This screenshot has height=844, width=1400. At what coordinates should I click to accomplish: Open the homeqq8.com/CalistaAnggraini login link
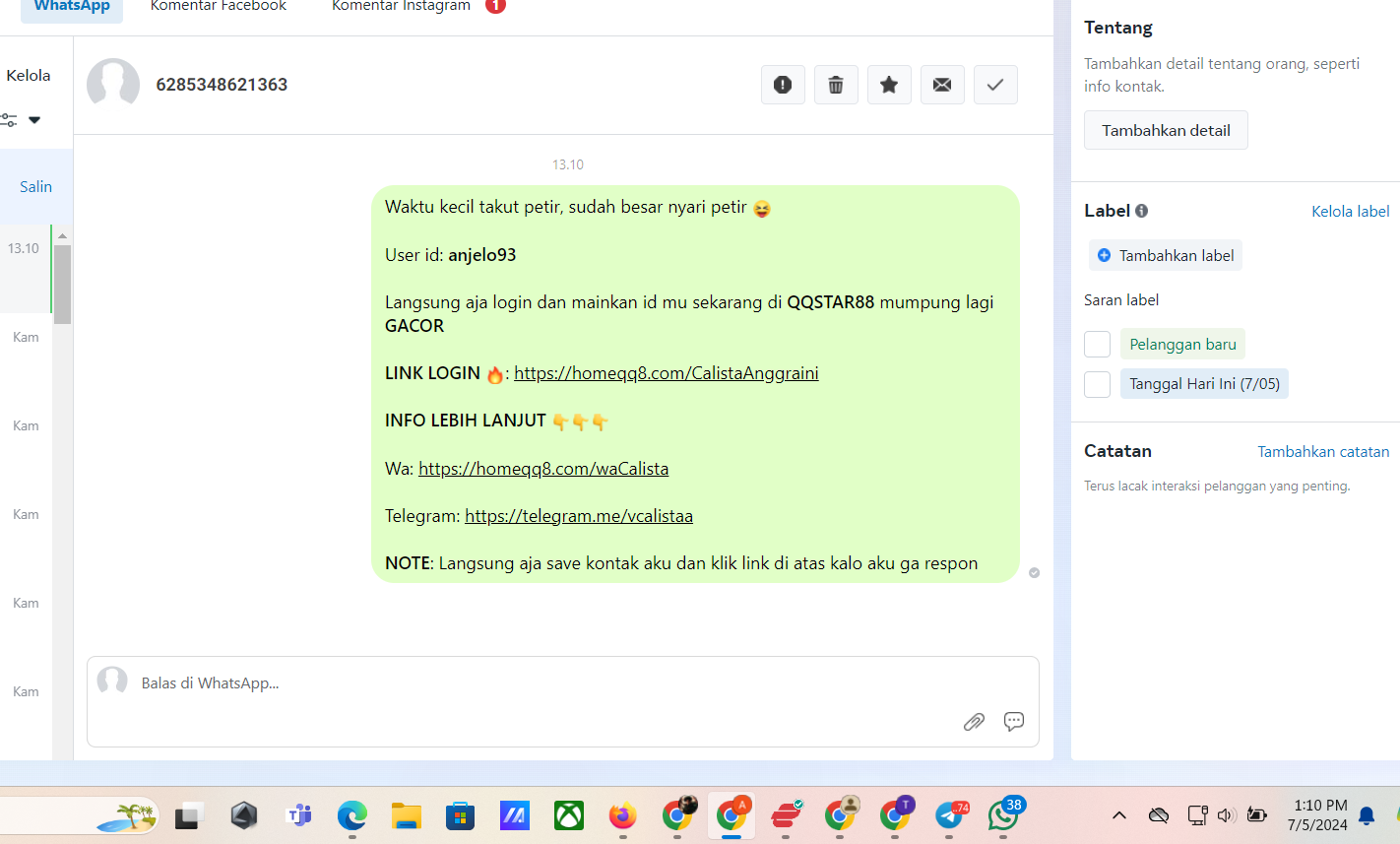(x=667, y=373)
